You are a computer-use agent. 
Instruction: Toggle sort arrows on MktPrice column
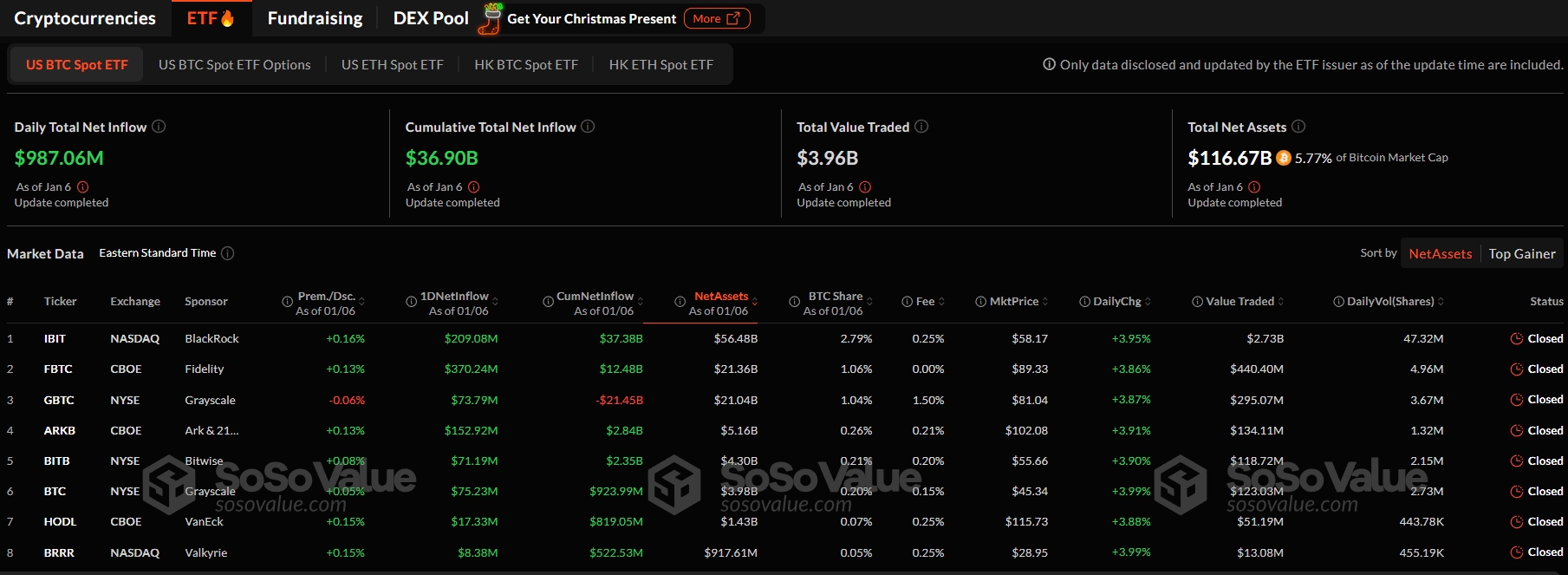point(1044,302)
